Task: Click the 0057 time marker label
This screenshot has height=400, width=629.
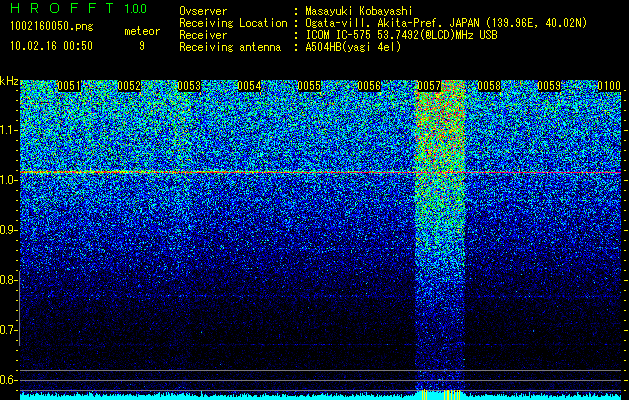Action: (x=429, y=86)
